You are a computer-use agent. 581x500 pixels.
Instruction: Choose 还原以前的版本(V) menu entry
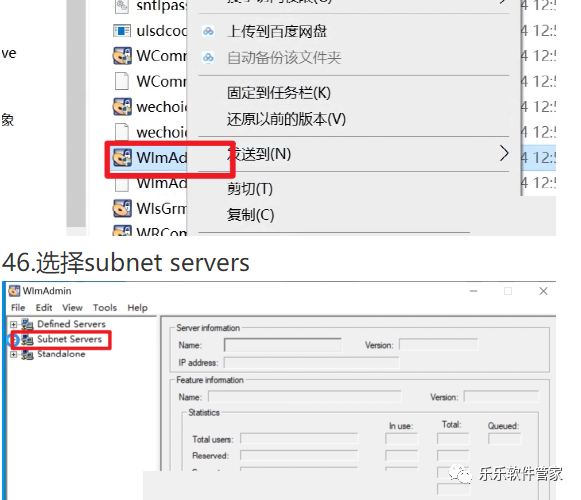(x=286, y=119)
